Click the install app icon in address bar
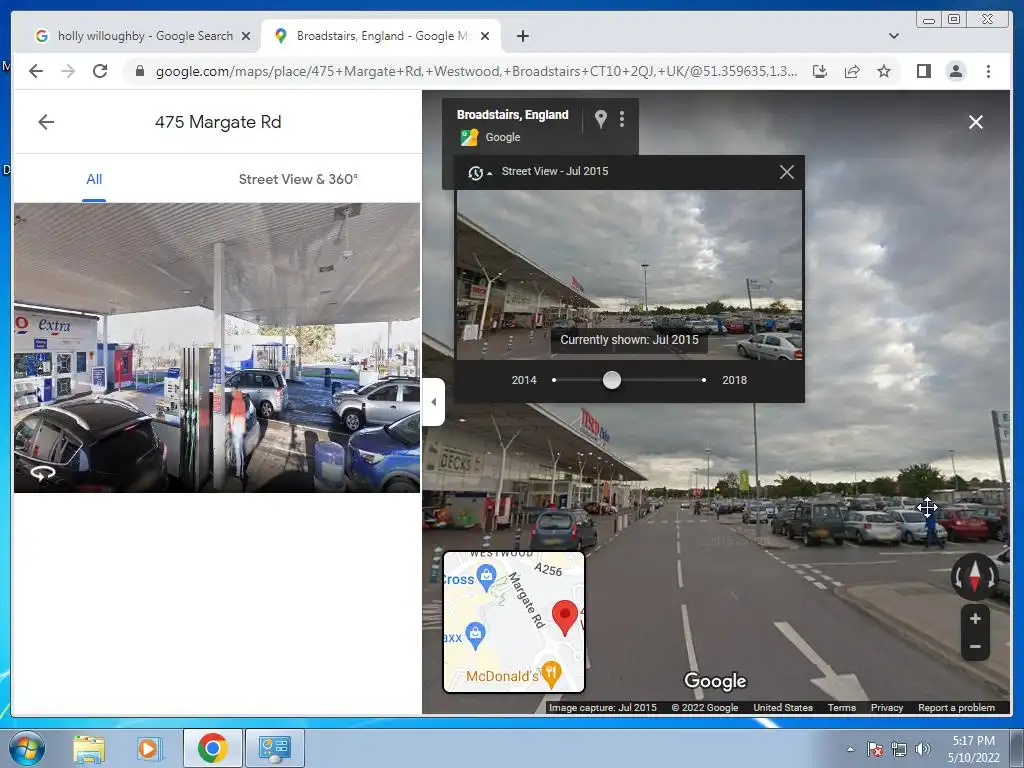The image size is (1024, 768). coord(820,71)
